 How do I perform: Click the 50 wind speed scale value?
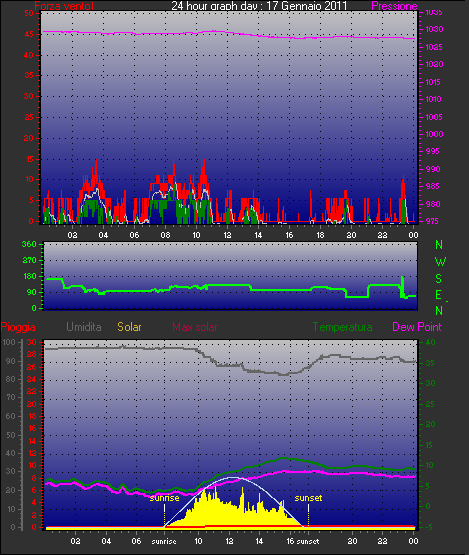coord(29,13)
